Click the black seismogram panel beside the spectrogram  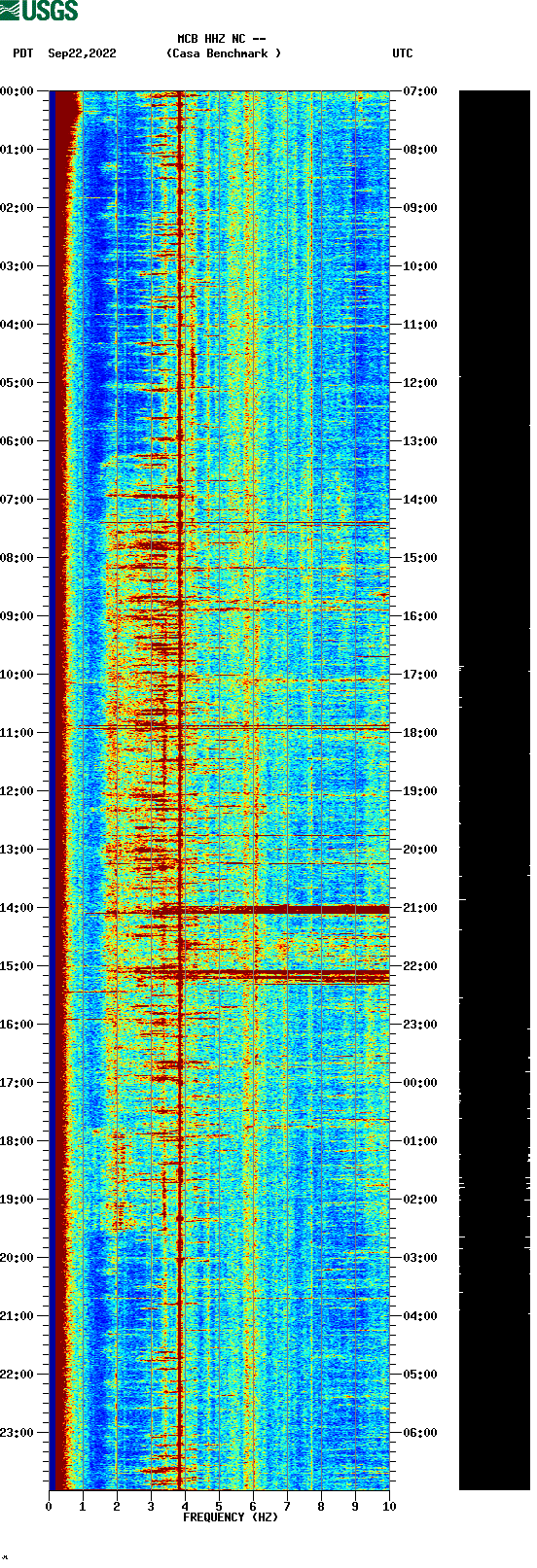pos(494,790)
